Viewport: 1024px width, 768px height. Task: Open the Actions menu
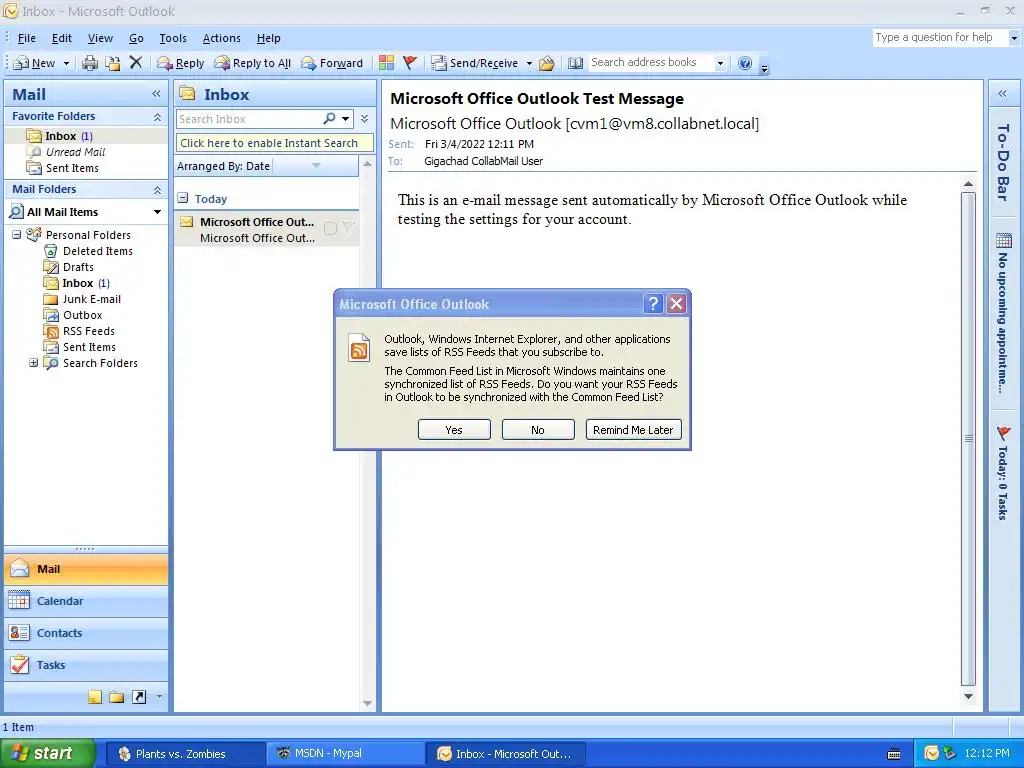[x=221, y=38]
